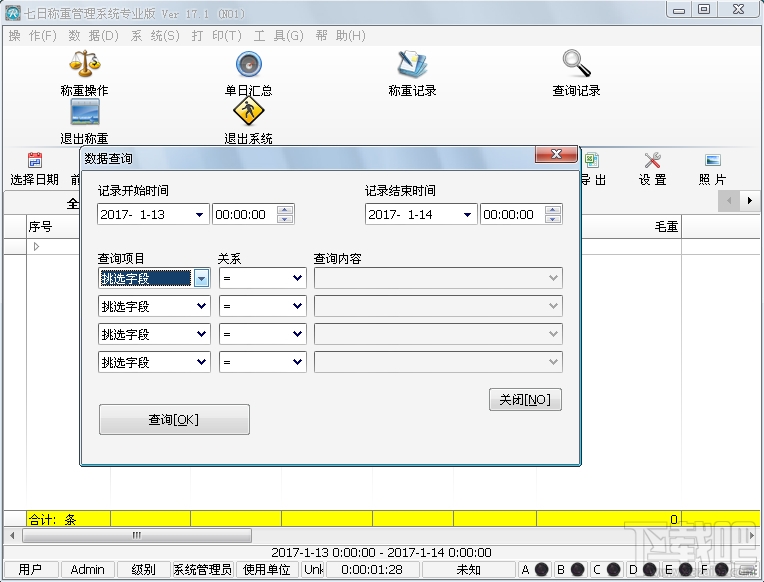Click the 未知 status cell

pyautogui.click(x=468, y=569)
